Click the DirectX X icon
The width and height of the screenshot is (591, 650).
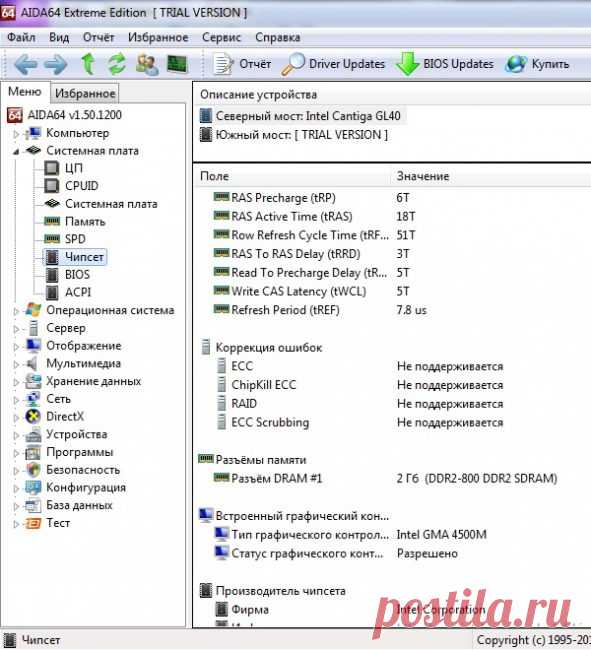point(33,417)
